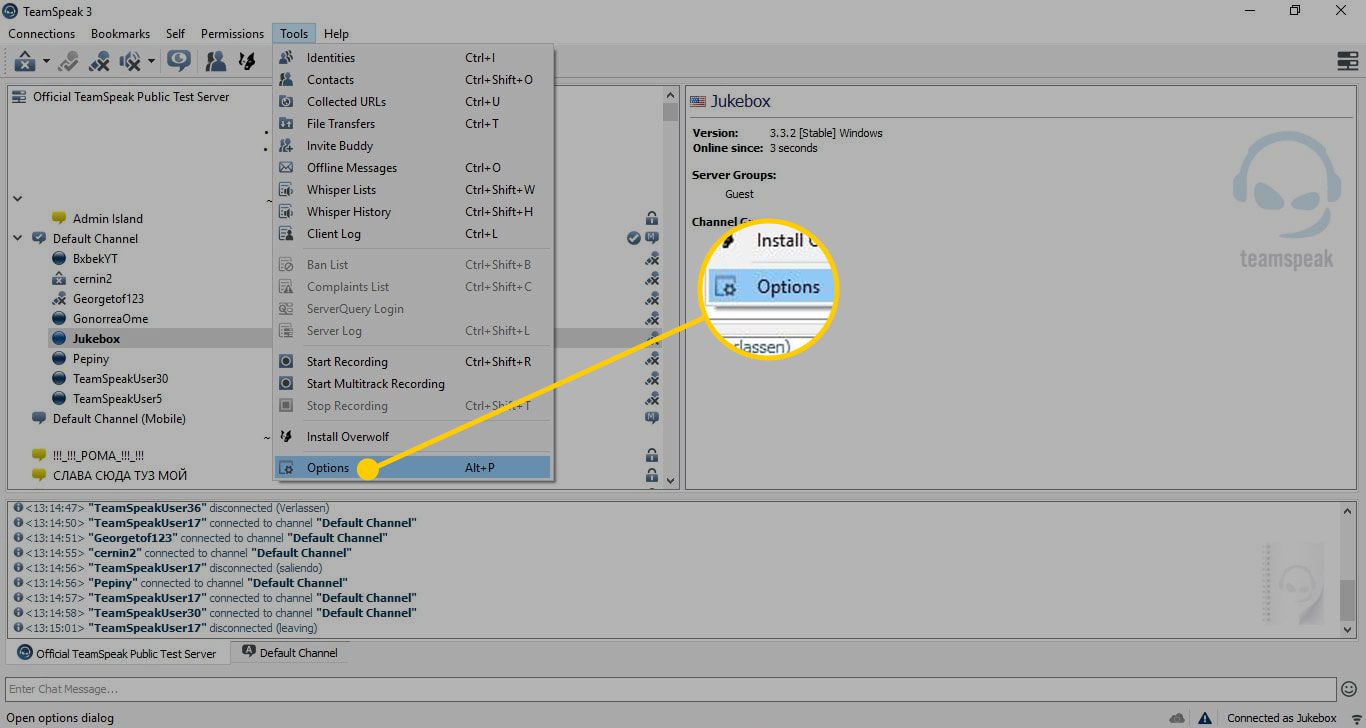The height and width of the screenshot is (728, 1366).
Task: Open the Bookmarks menu
Action: pyautogui.click(x=120, y=33)
